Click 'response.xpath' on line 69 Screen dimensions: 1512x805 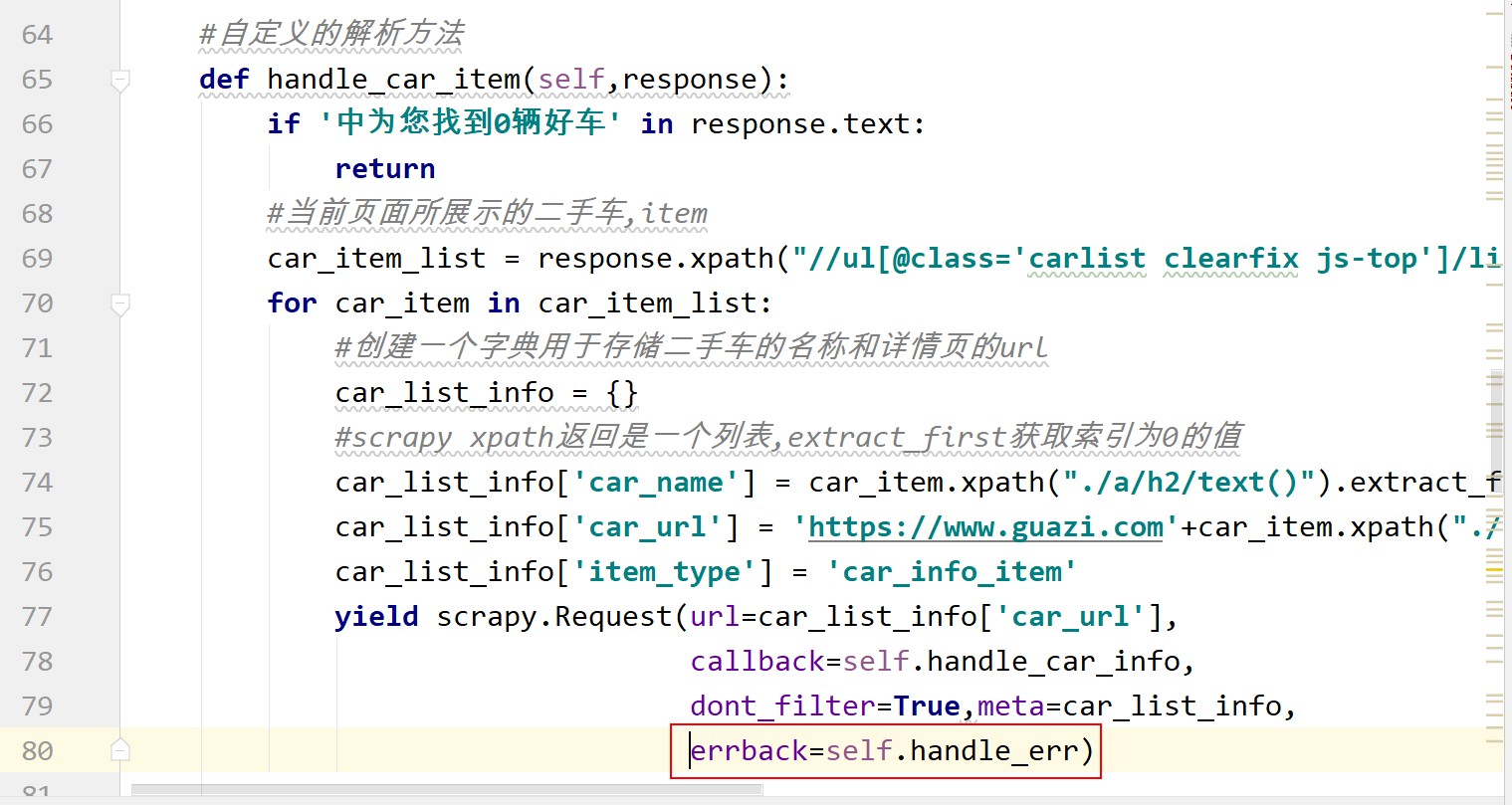[x=656, y=259]
